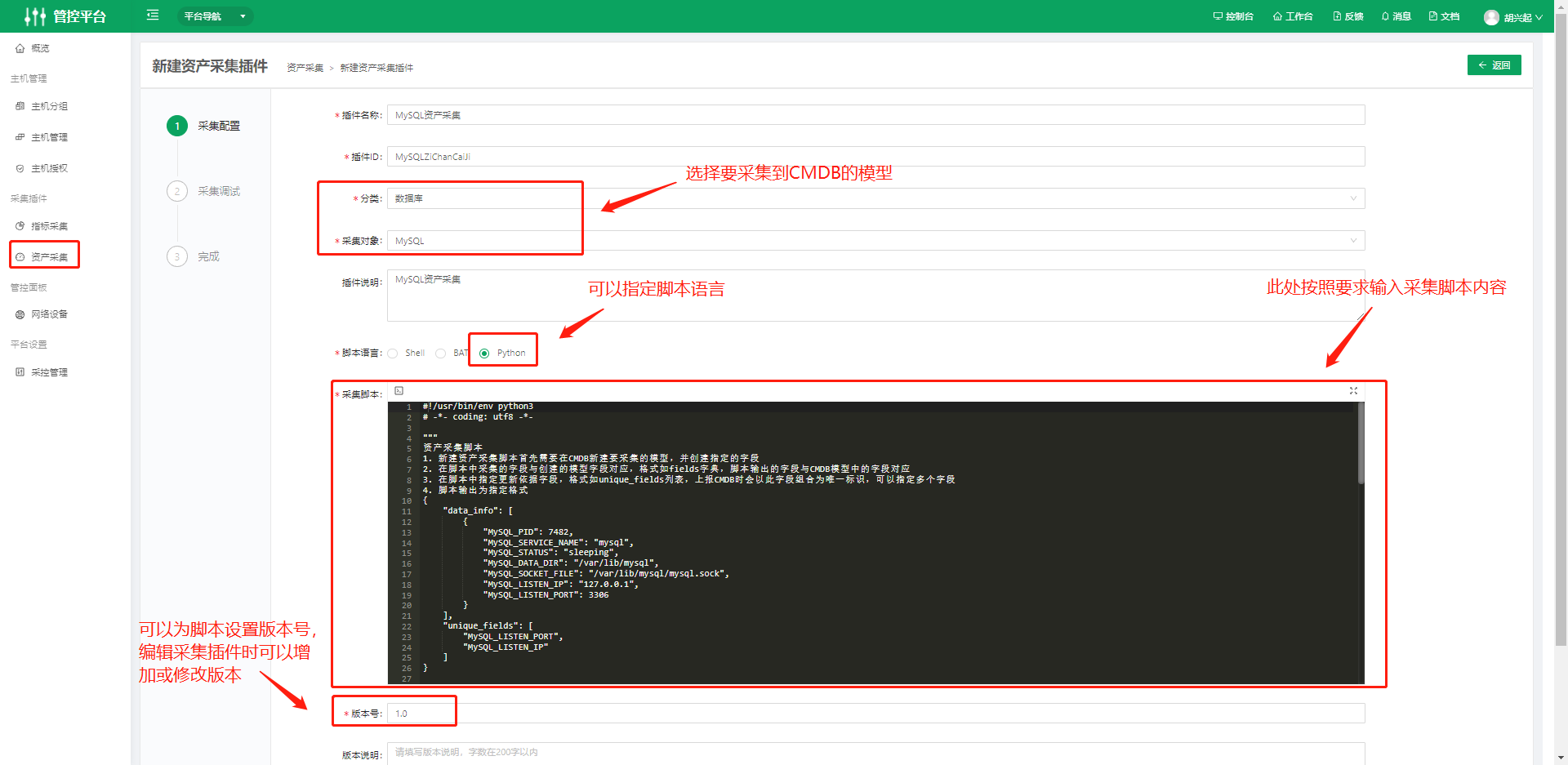This screenshot has height=765, width=1568.
Task: Expand the script editor to fullscreen
Action: pos(1353,391)
